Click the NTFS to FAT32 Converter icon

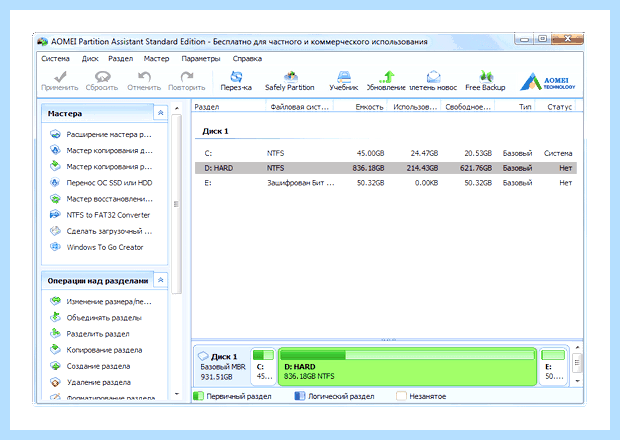point(55,215)
